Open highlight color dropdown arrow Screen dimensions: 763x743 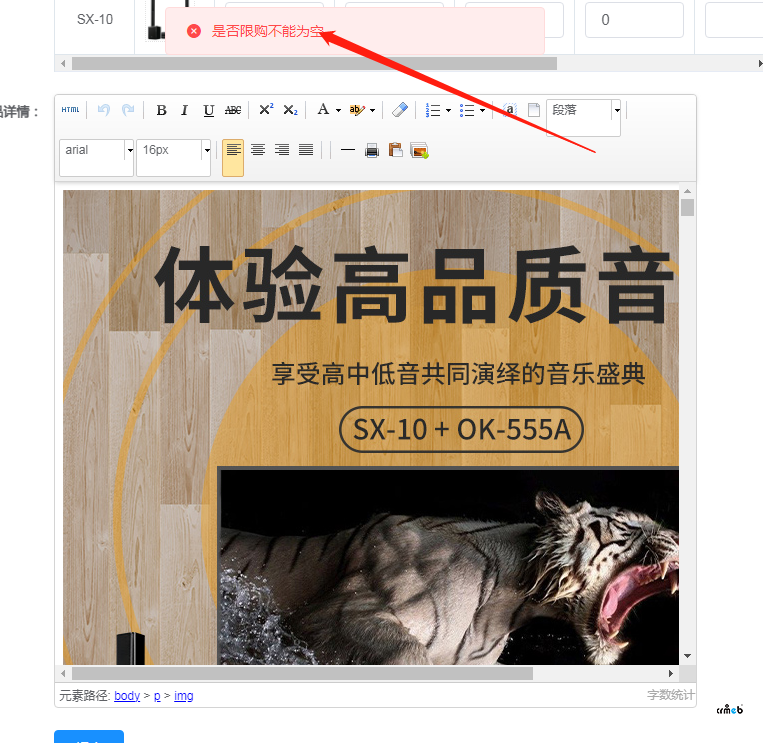pos(372,110)
